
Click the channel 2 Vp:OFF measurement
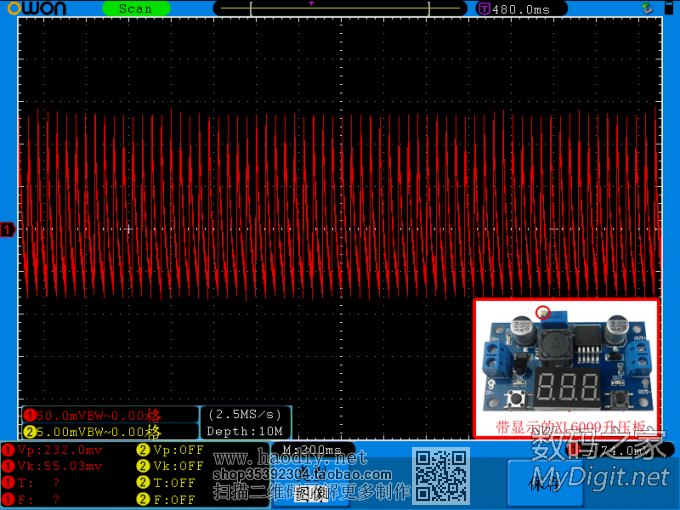pos(171,450)
